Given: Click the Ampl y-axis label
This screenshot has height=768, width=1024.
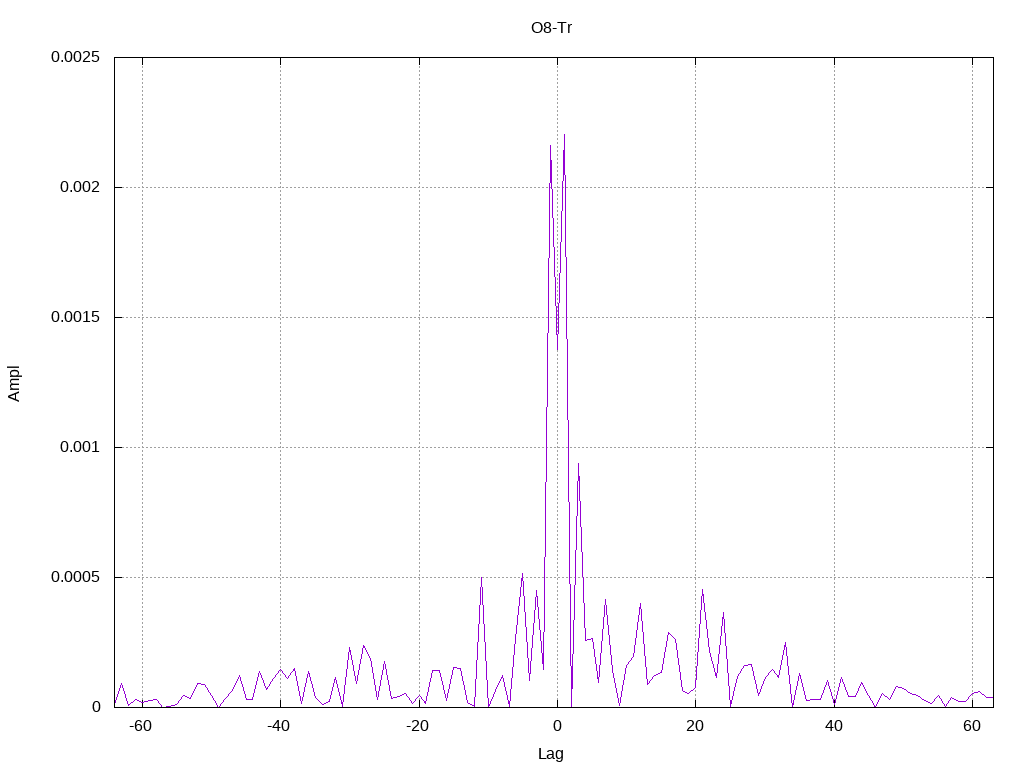Looking at the screenshot, I should click(x=14, y=383).
